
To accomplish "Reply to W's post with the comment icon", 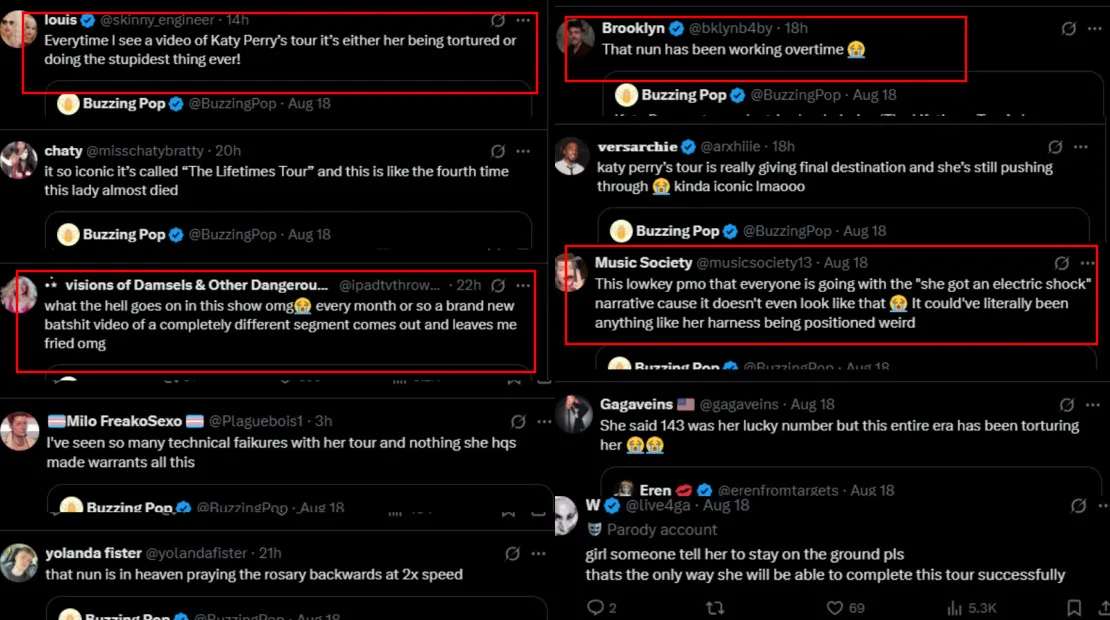I will point(595,607).
